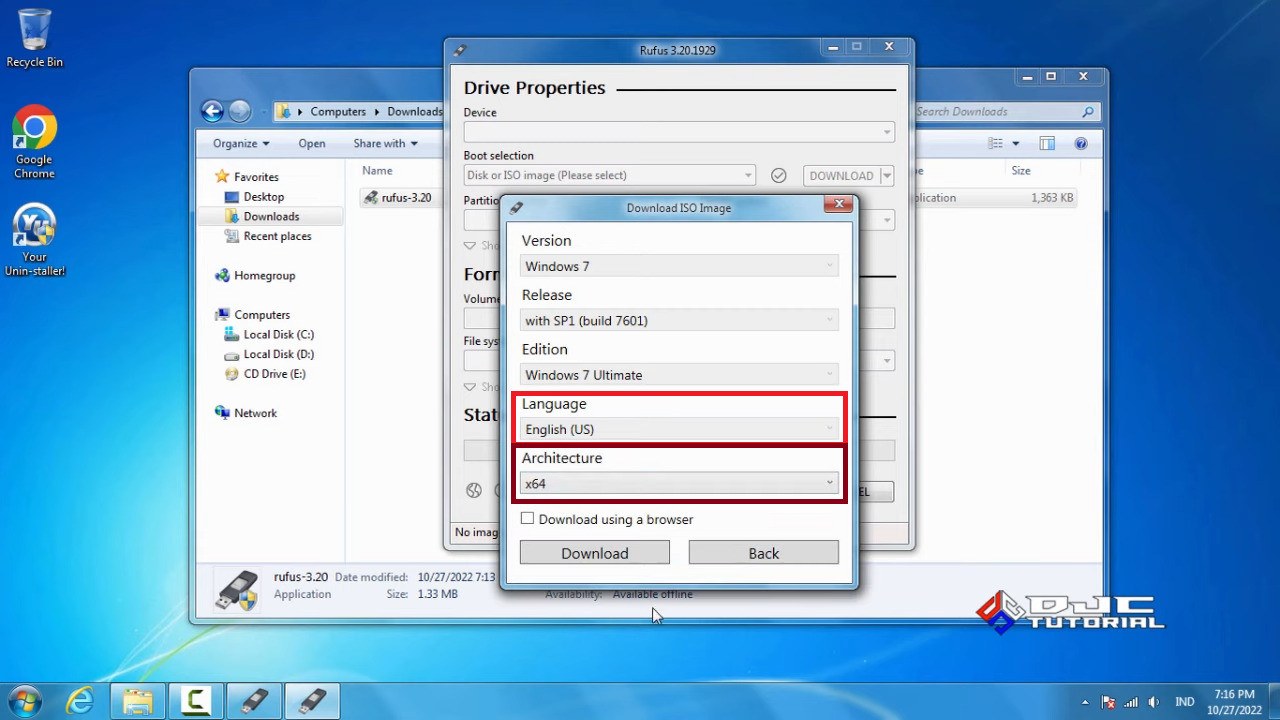The width and height of the screenshot is (1280, 720).
Task: Click the Change your view icon
Action: click(995, 144)
